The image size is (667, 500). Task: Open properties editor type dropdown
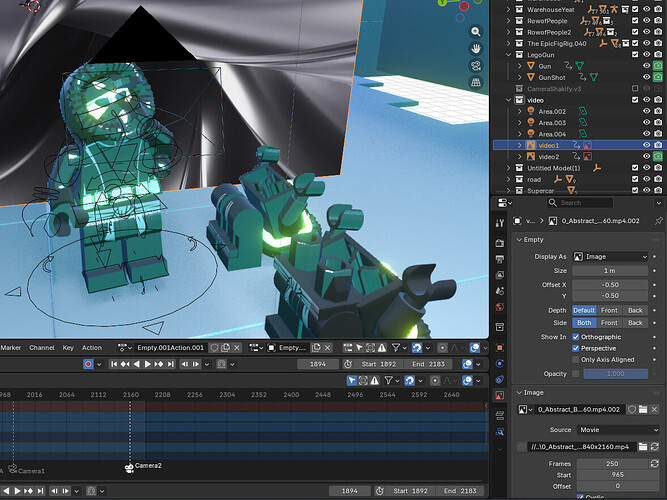[x=505, y=203]
